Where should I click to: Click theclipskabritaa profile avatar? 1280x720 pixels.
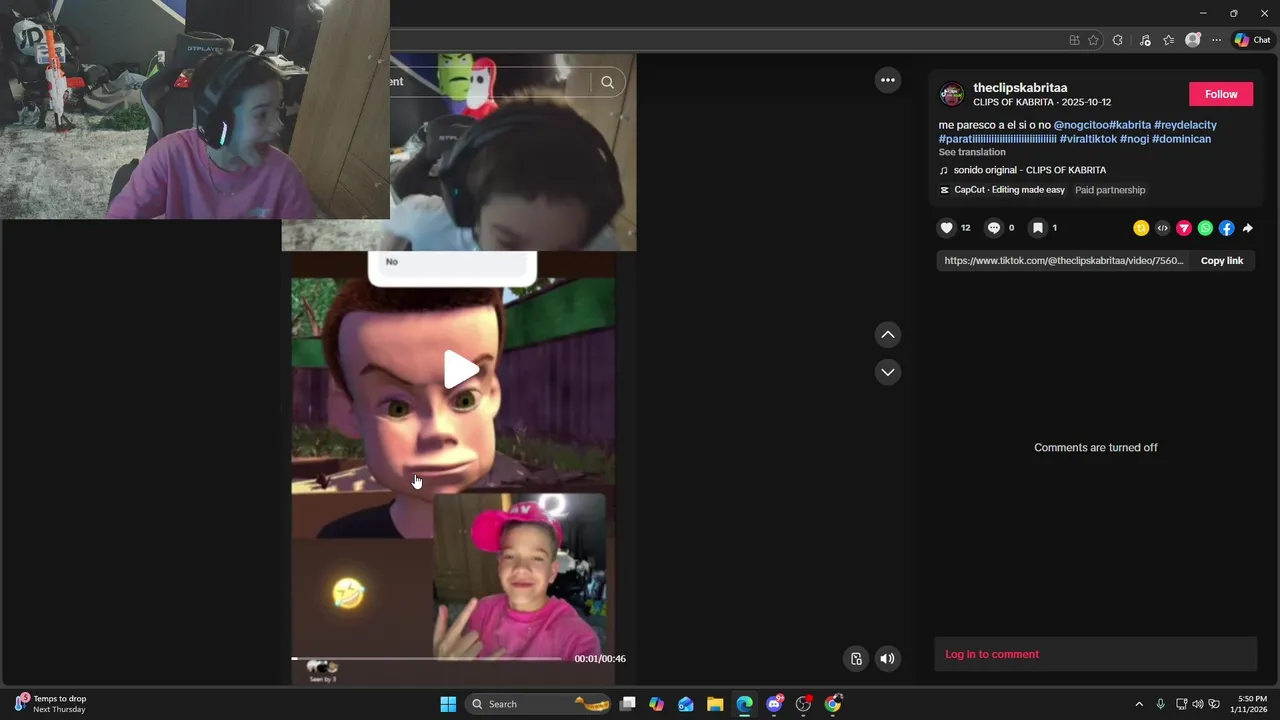(x=952, y=94)
